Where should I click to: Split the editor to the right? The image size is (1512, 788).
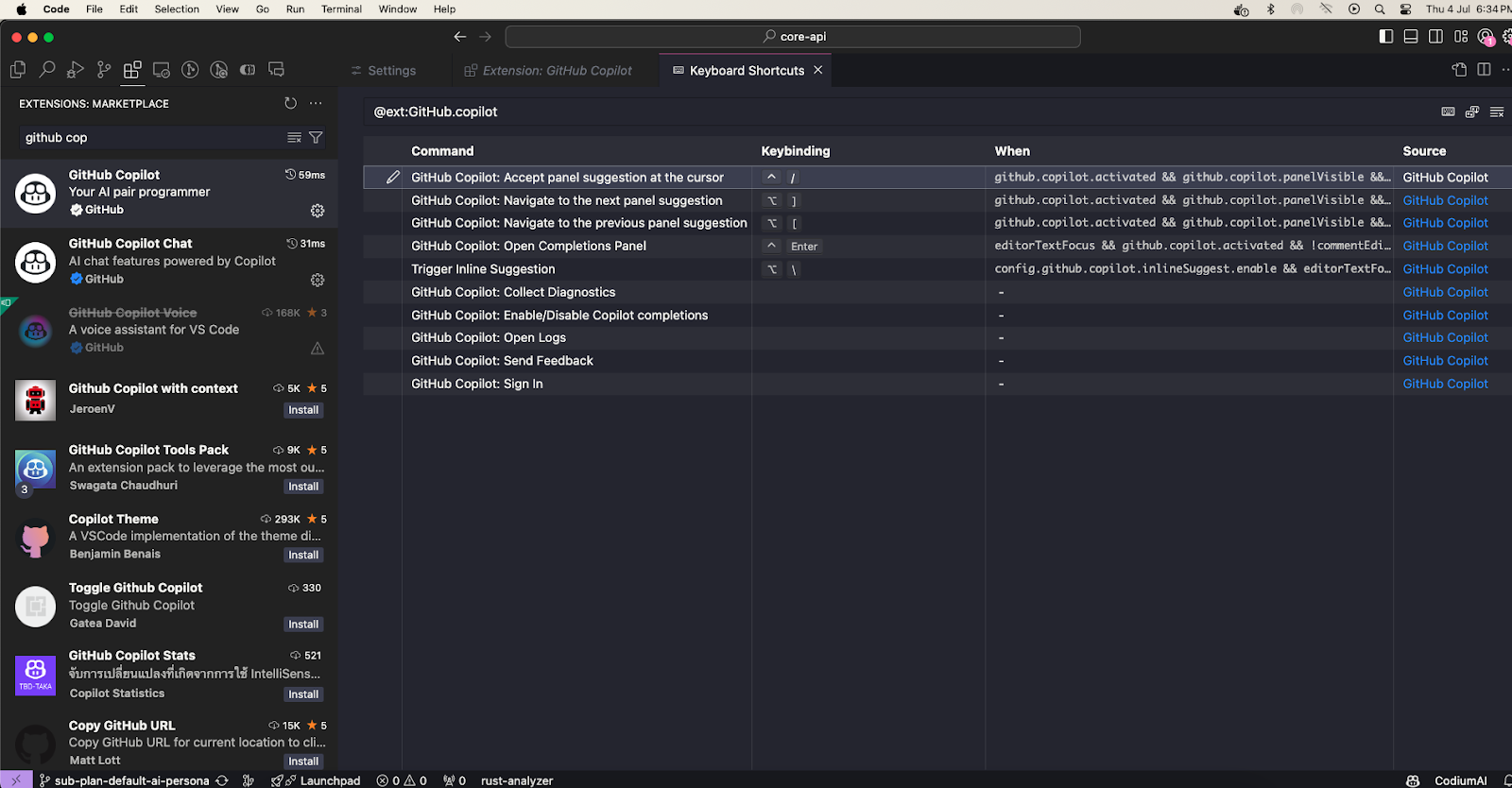pyautogui.click(x=1484, y=70)
